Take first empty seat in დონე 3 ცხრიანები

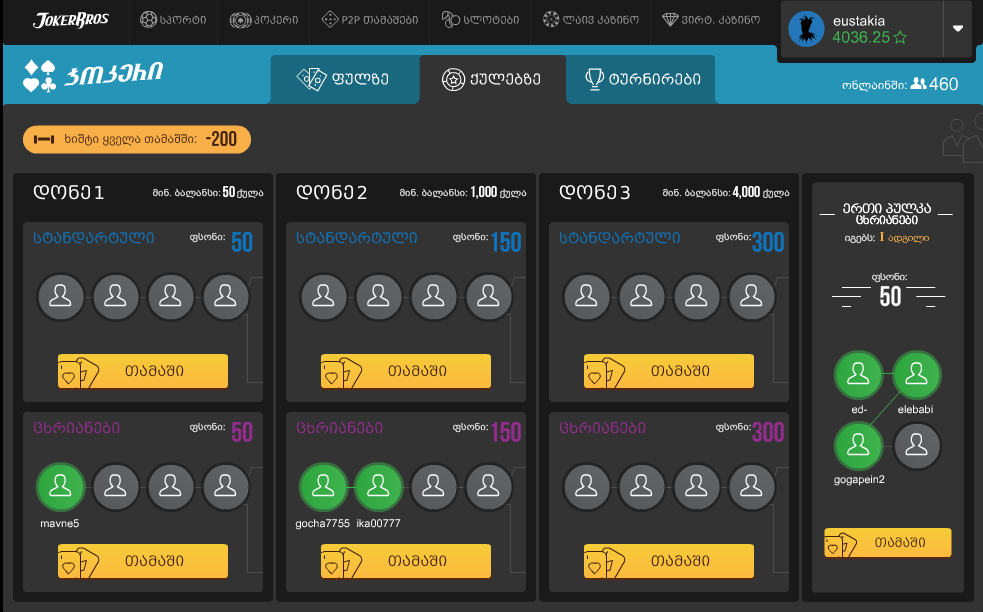586,486
